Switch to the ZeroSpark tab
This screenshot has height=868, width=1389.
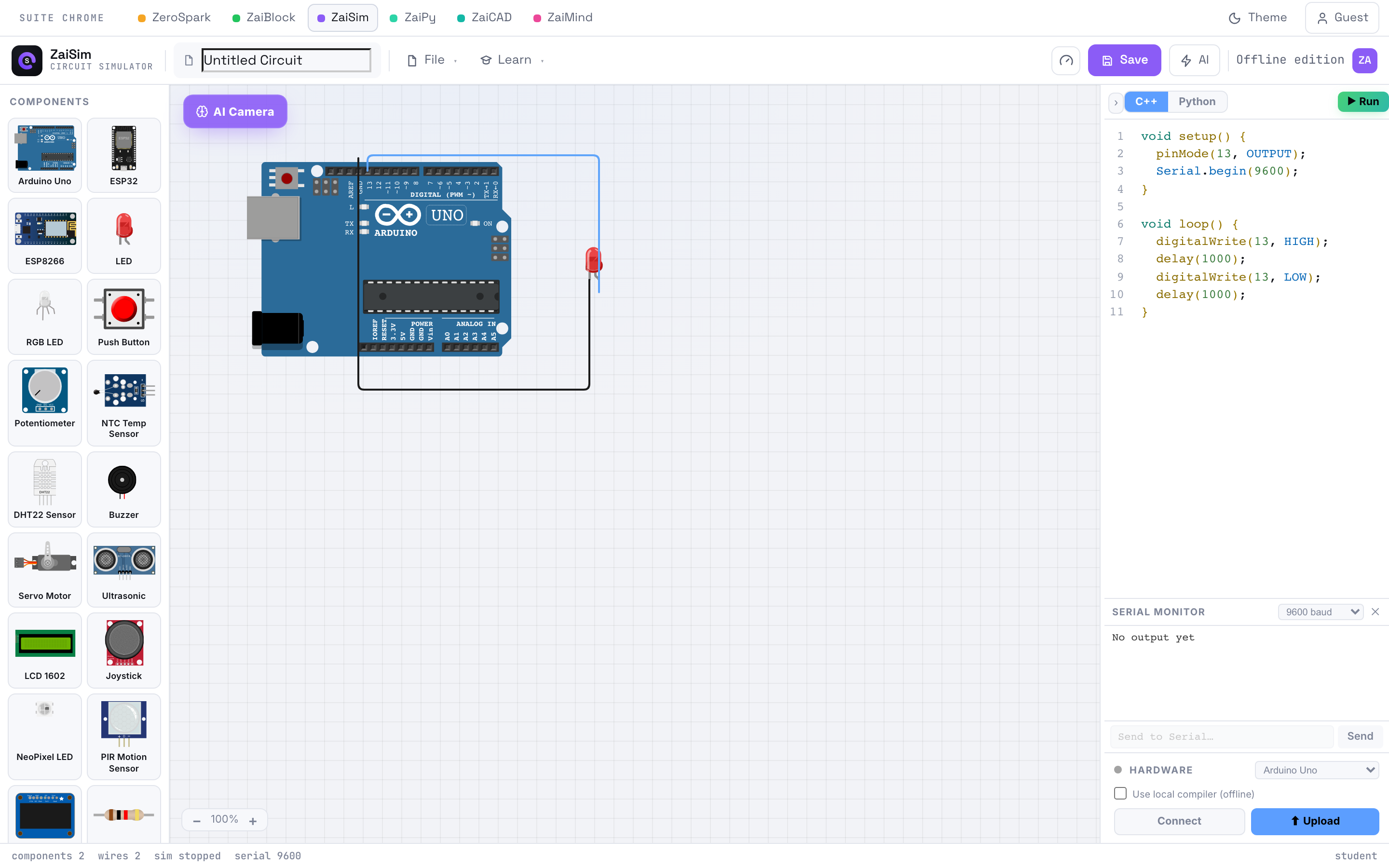175,18
